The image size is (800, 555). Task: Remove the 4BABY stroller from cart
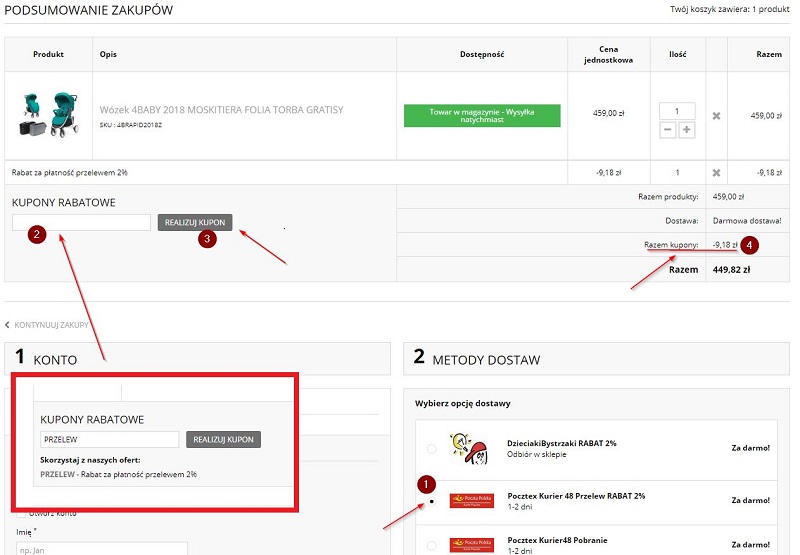[x=716, y=116]
